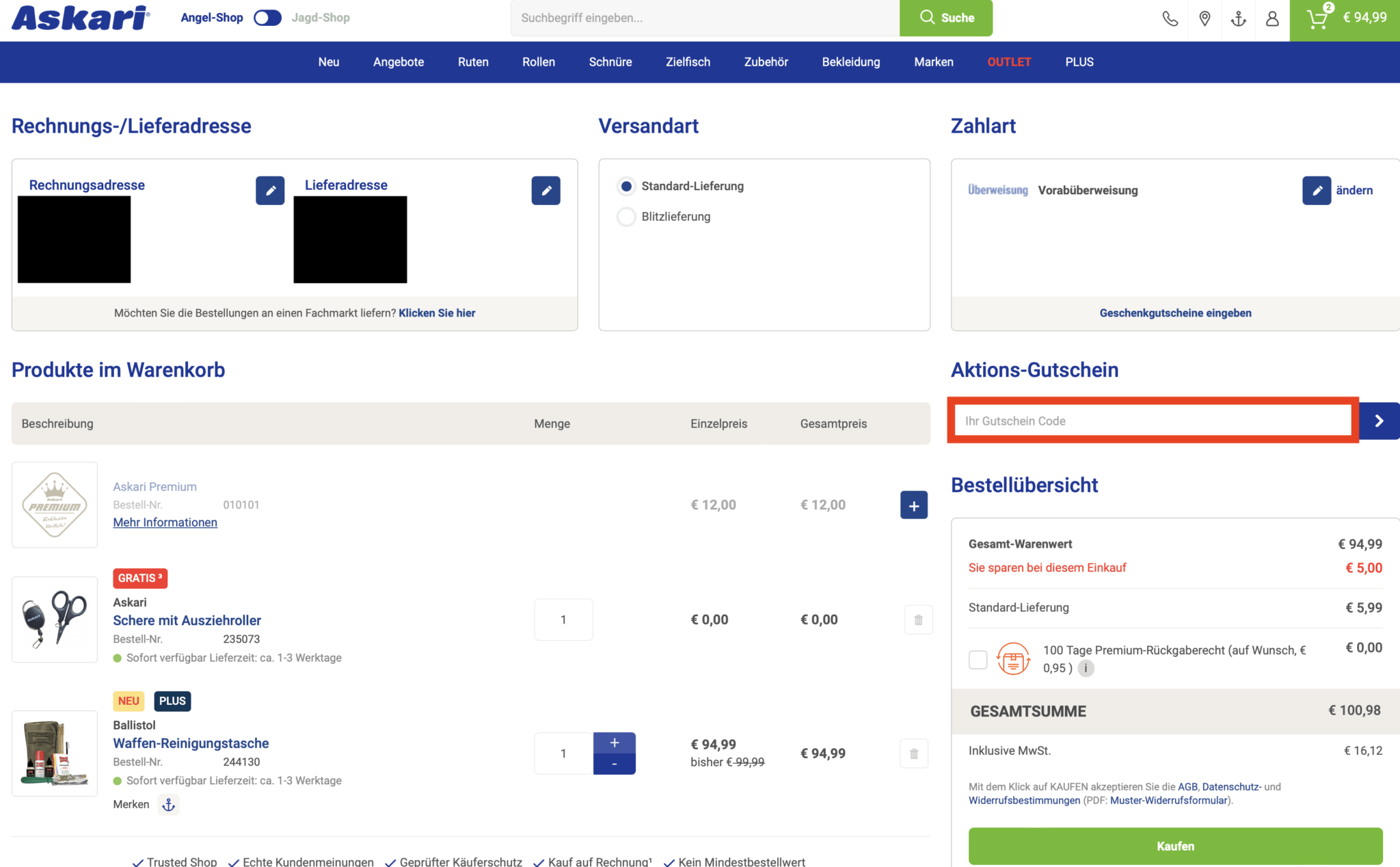Delete Waffen-Reinigungstasche with trash icon
Screen dimensions: 1400x867
[914, 753]
